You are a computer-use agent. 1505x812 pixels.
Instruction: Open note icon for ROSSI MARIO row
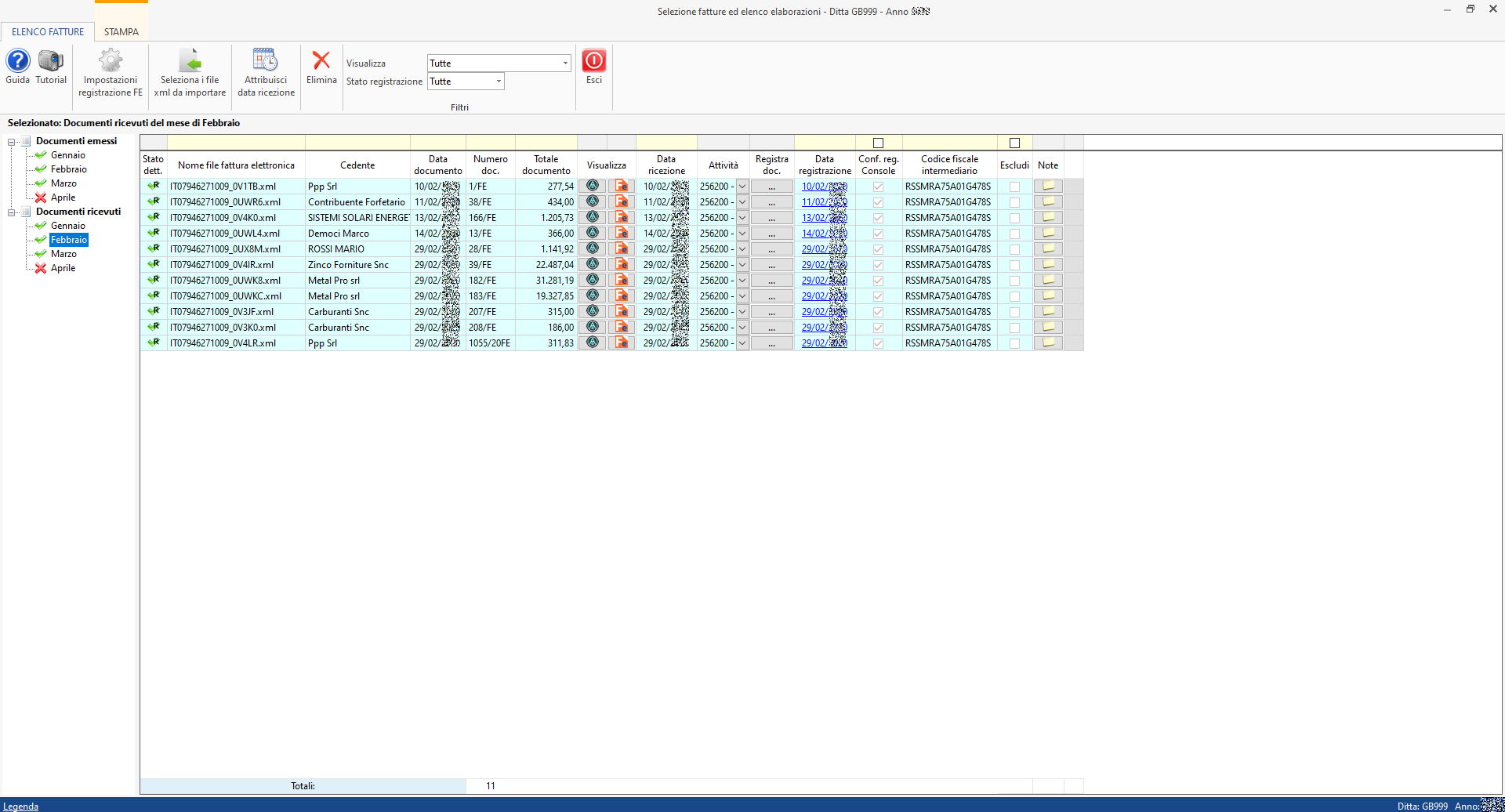[1048, 249]
